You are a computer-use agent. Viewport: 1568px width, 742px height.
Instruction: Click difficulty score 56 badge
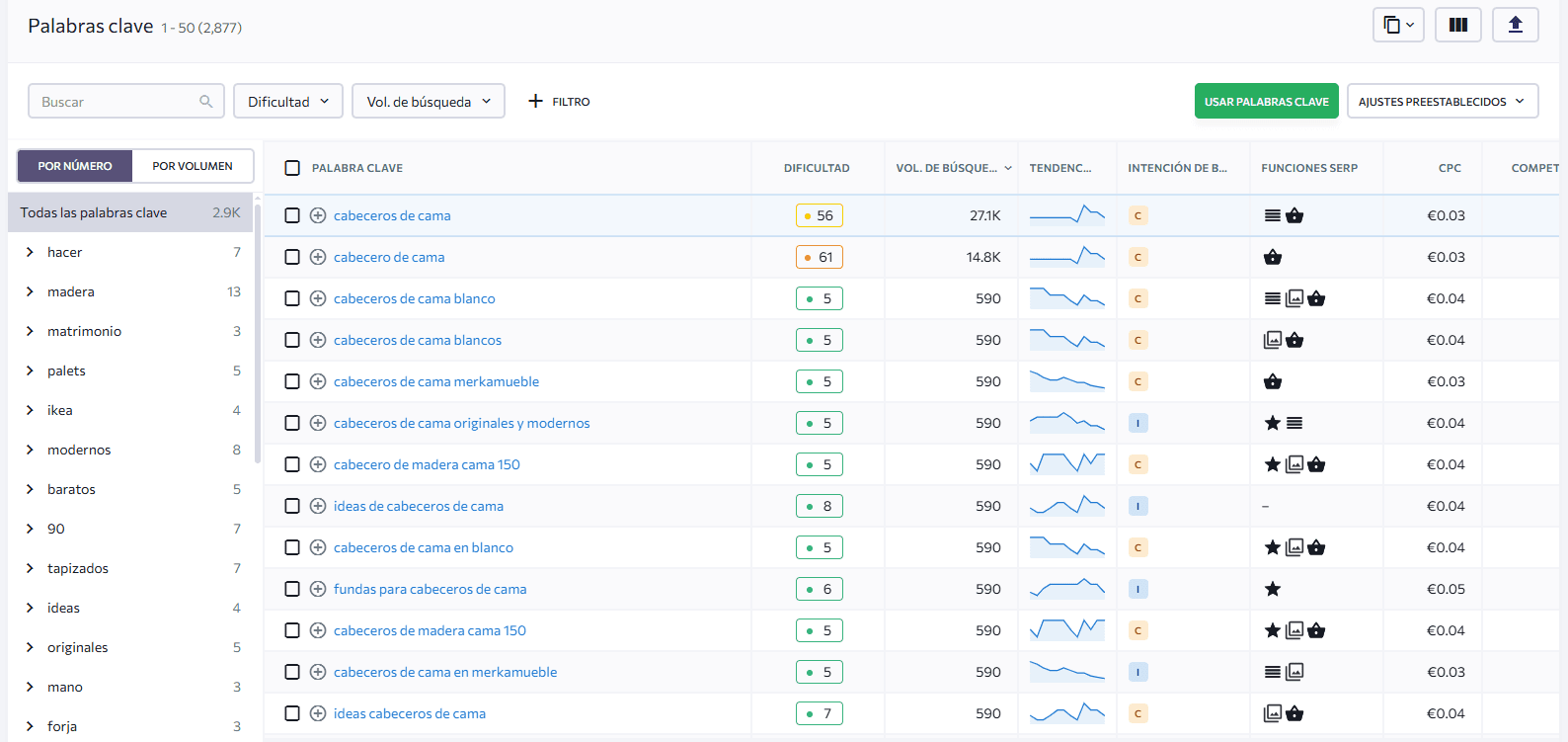coord(820,215)
